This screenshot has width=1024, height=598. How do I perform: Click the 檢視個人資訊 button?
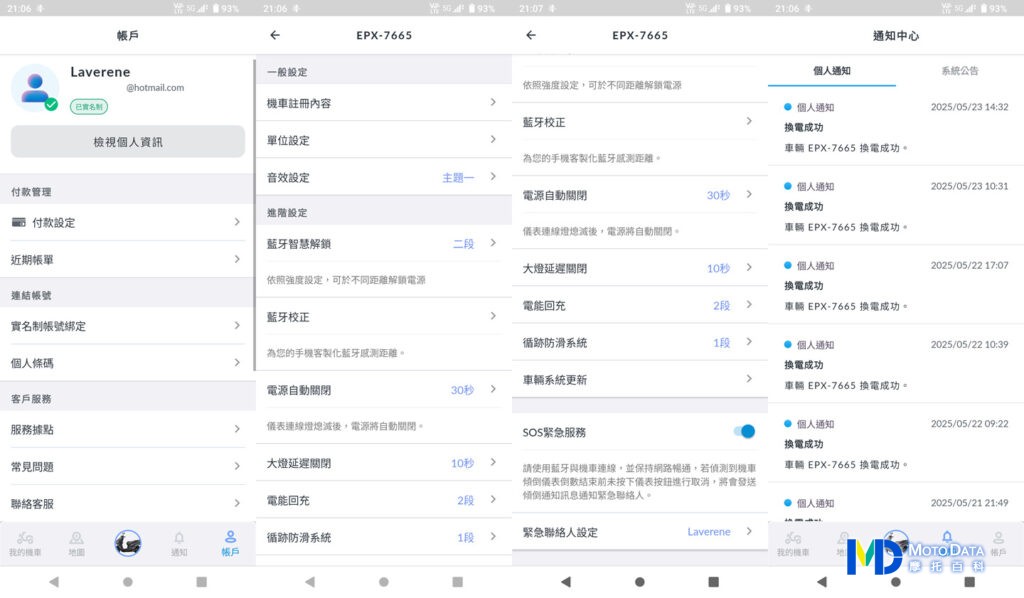click(x=128, y=142)
